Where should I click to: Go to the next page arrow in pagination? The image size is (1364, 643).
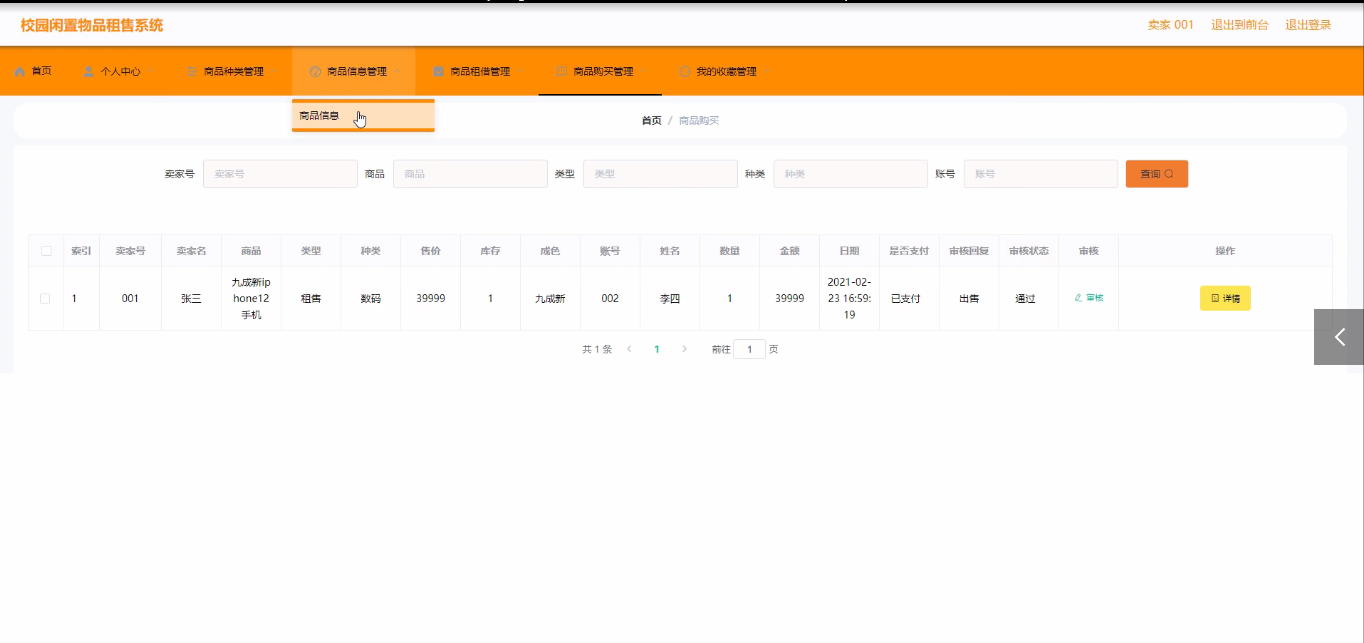click(x=684, y=349)
